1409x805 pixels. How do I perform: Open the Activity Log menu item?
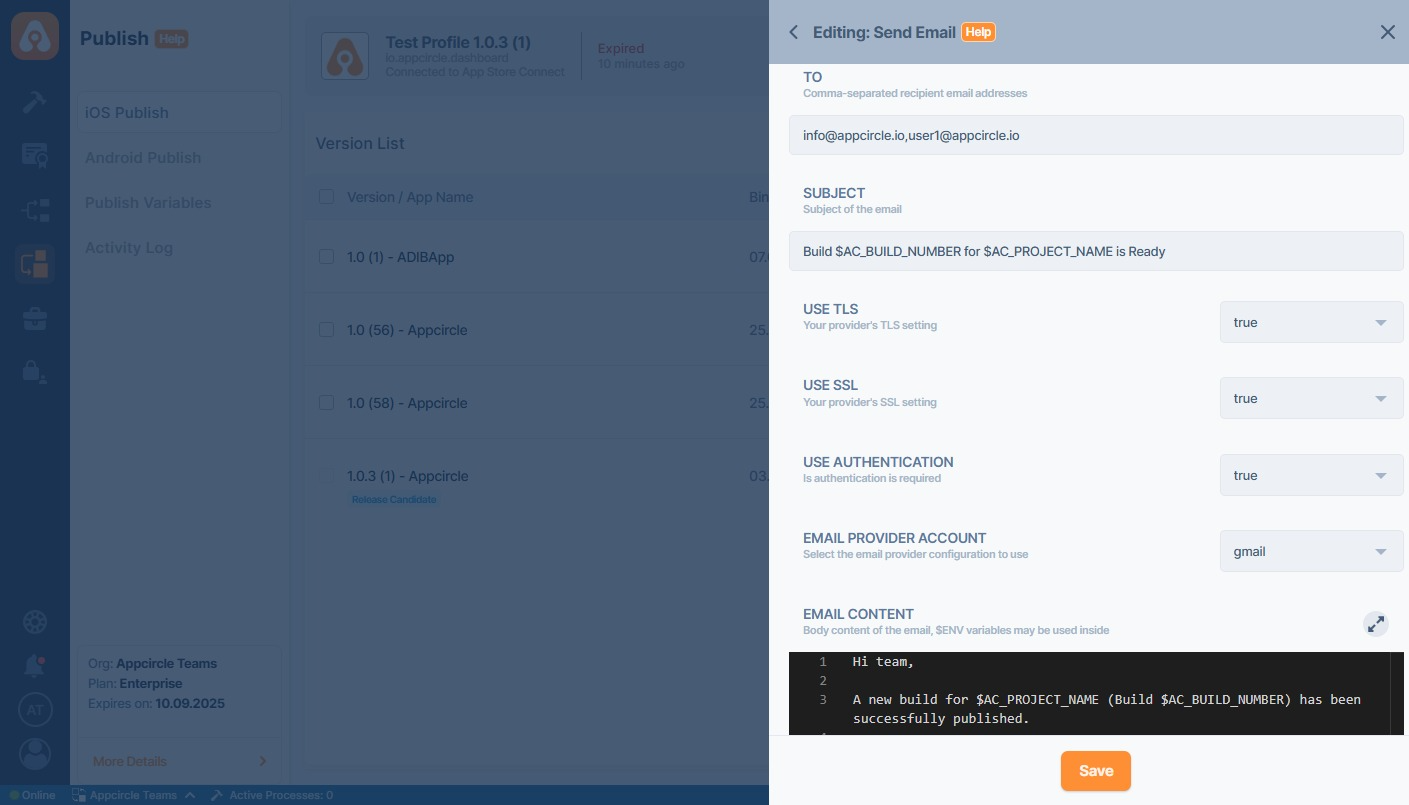tap(129, 248)
